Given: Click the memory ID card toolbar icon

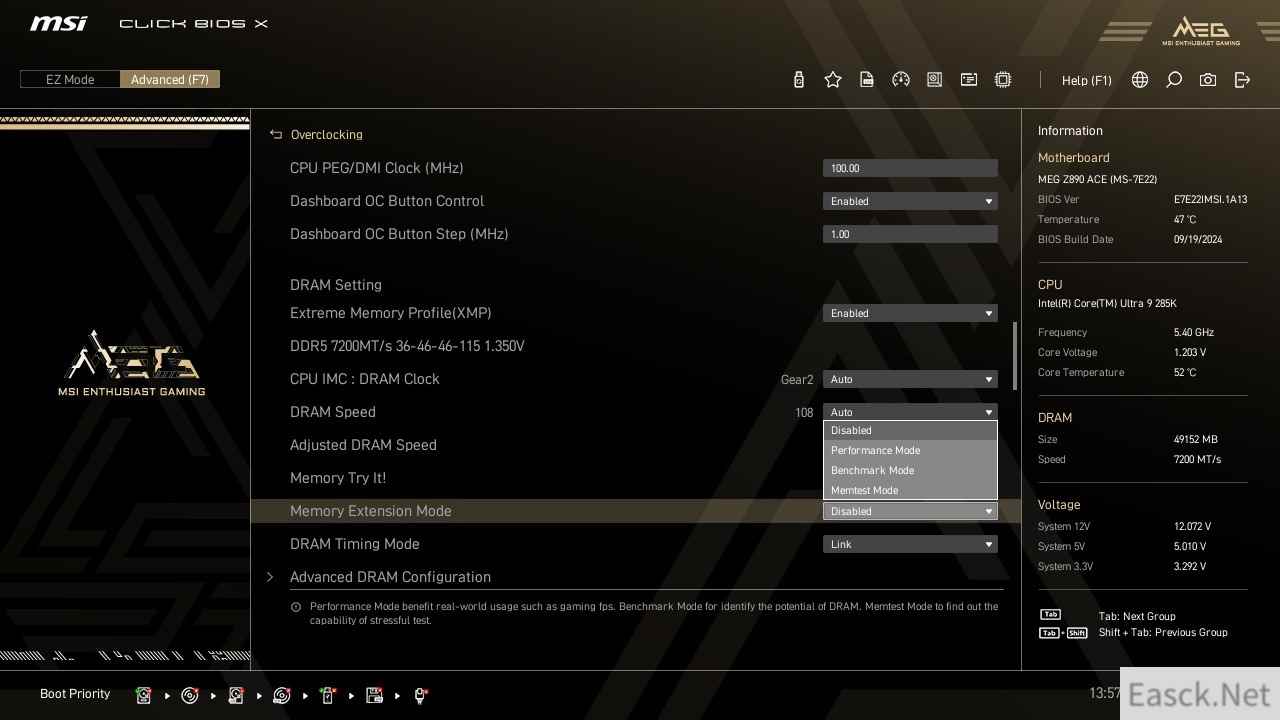Looking at the screenshot, I should point(969,80).
